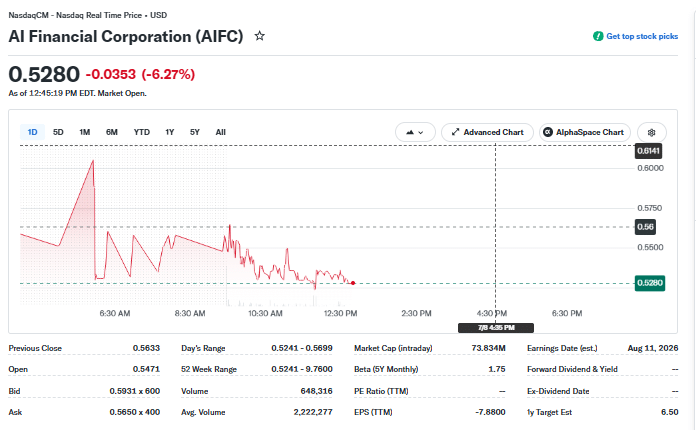Image resolution: width=696 pixels, height=430 pixels.
Task: Click Bid value 0.5931 x 600
Action: [x=134, y=391]
